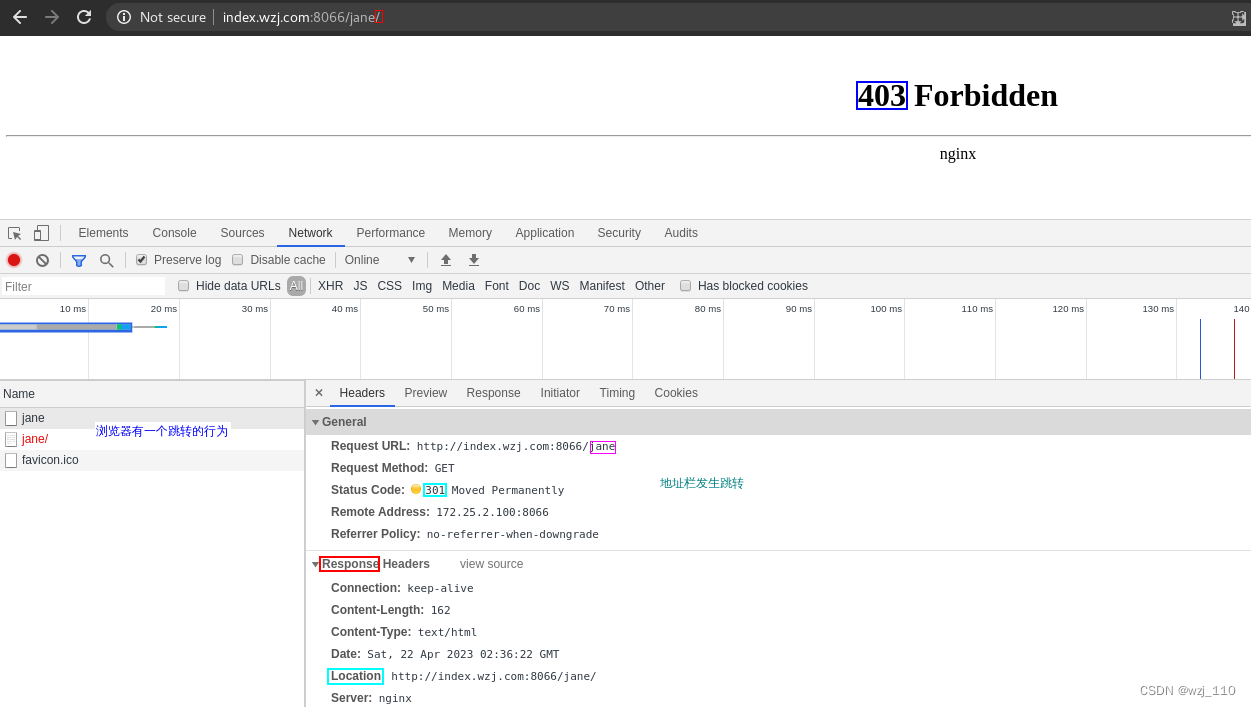
Task: Click the request bar in timeline overview
Action: [x=66, y=327]
